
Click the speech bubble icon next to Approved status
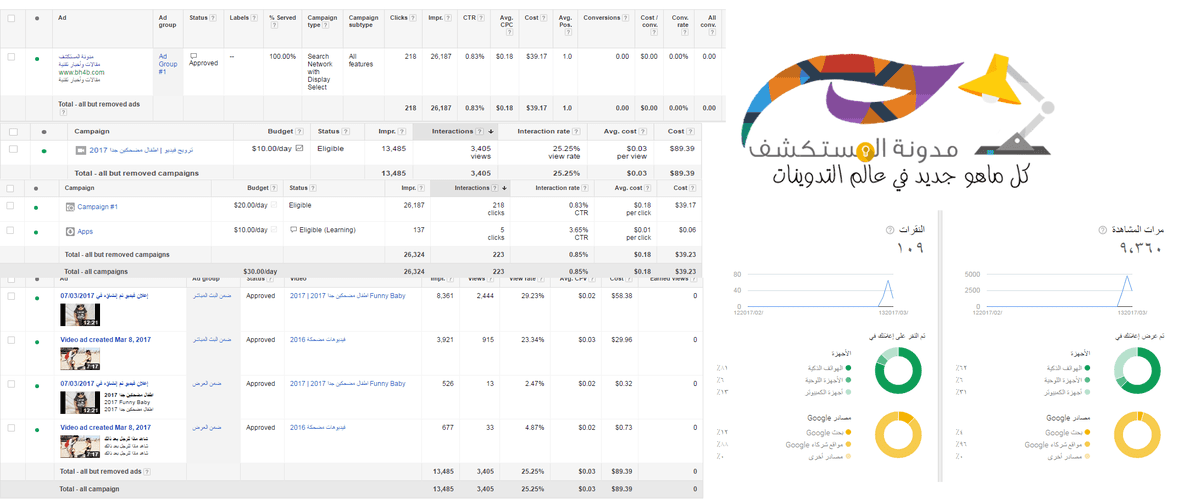tap(194, 56)
